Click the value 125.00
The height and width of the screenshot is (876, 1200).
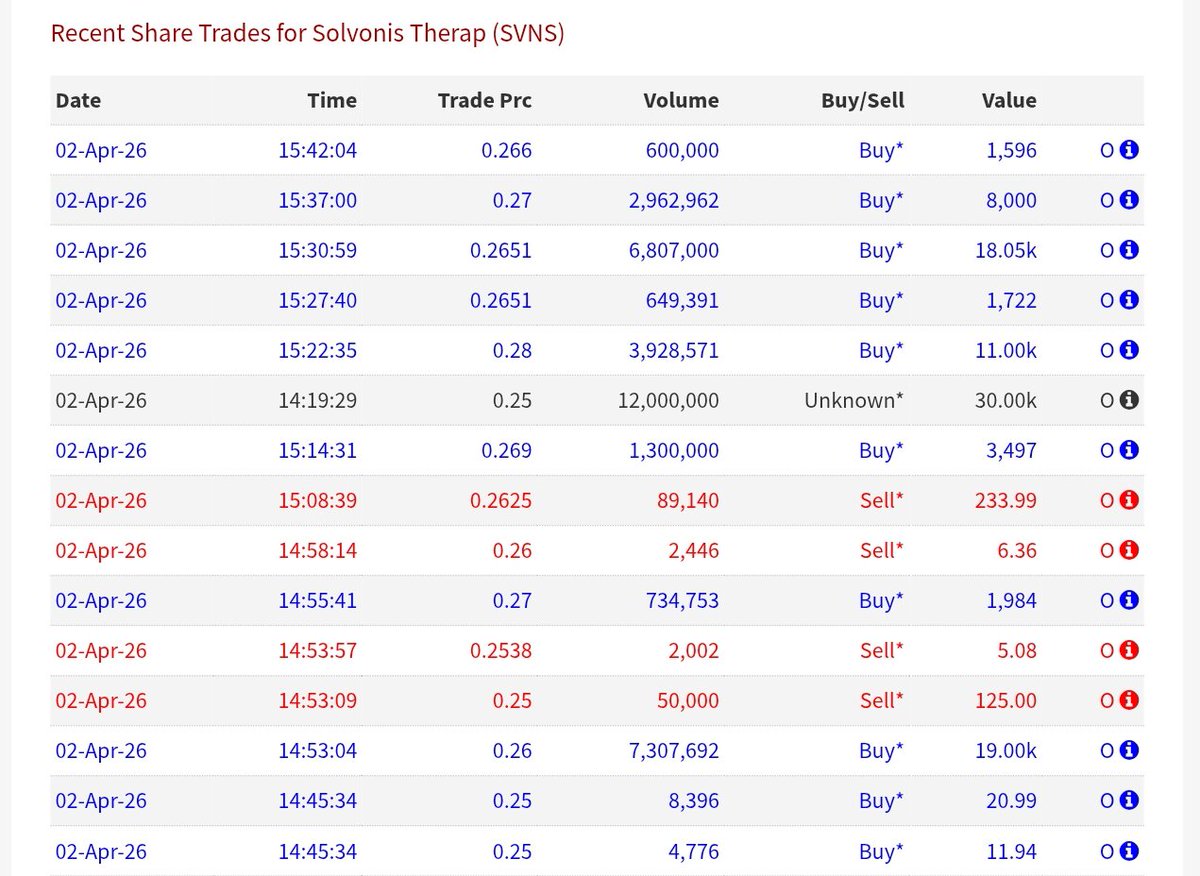1006,700
